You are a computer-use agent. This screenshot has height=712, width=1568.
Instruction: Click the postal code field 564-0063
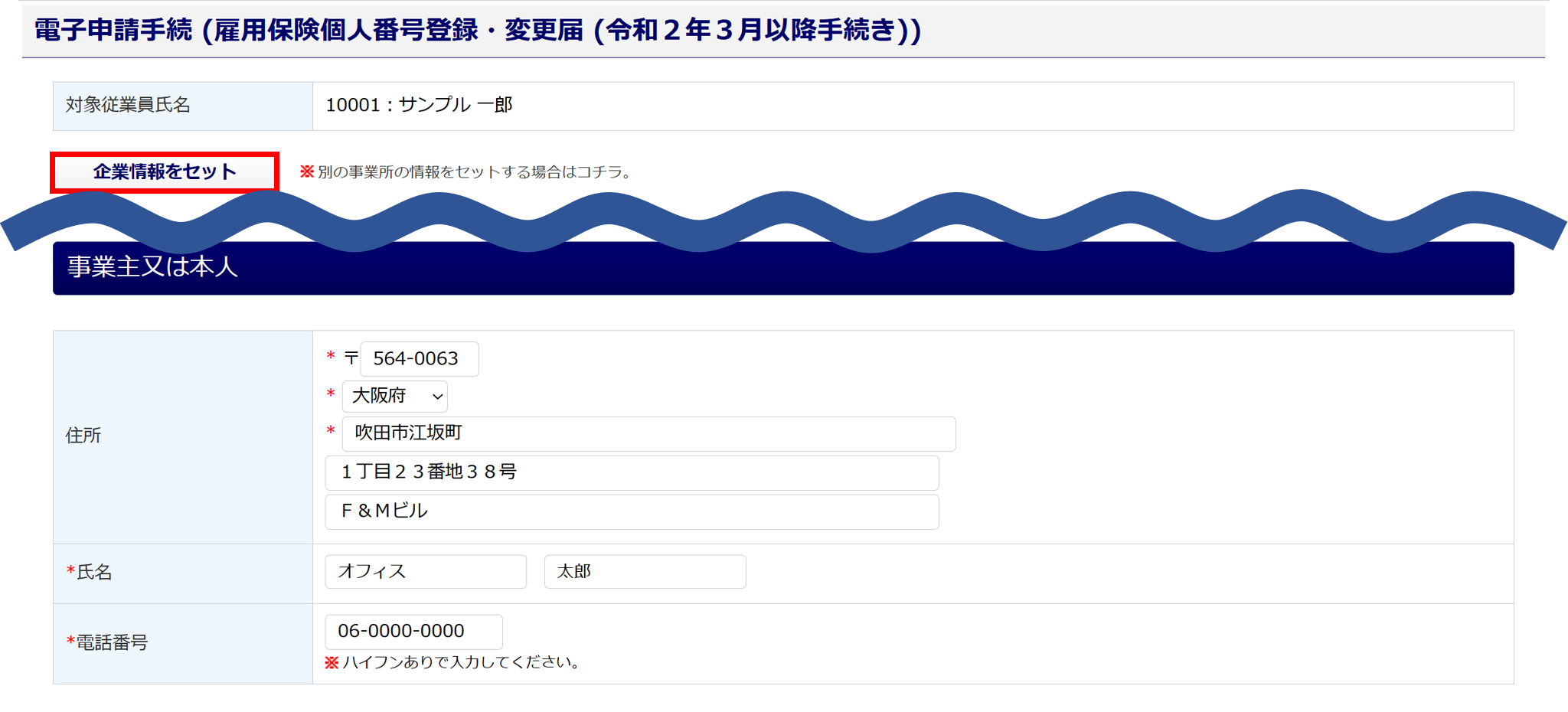coord(419,359)
